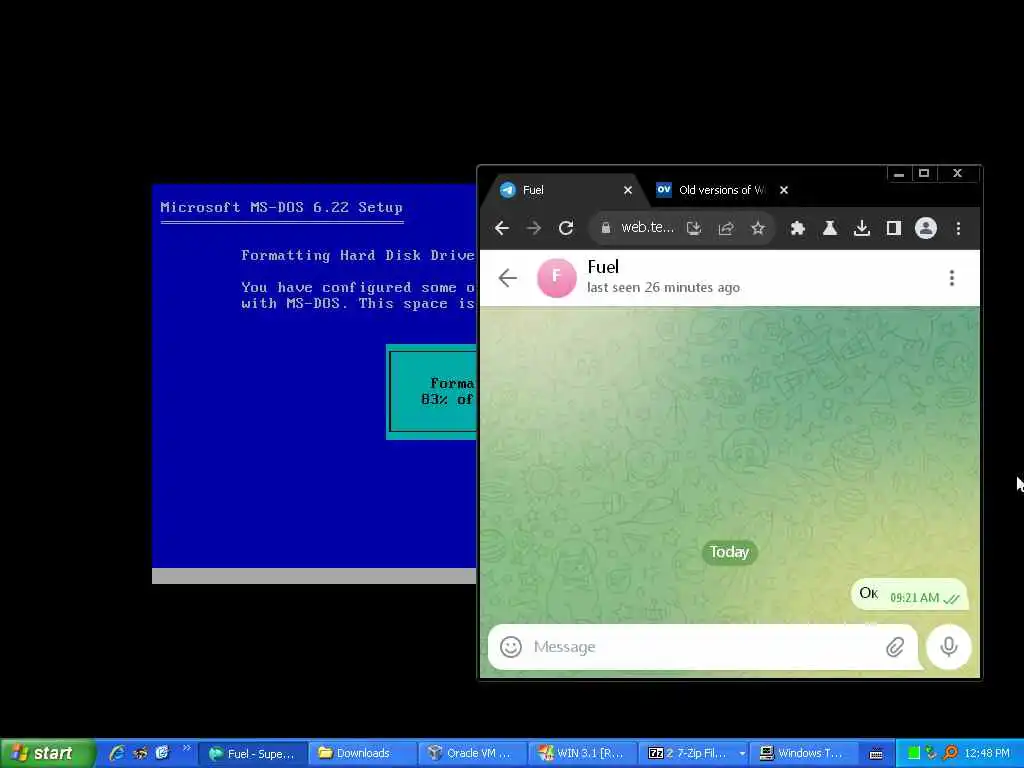Open the Chrome three-dot menu

pos(958,228)
